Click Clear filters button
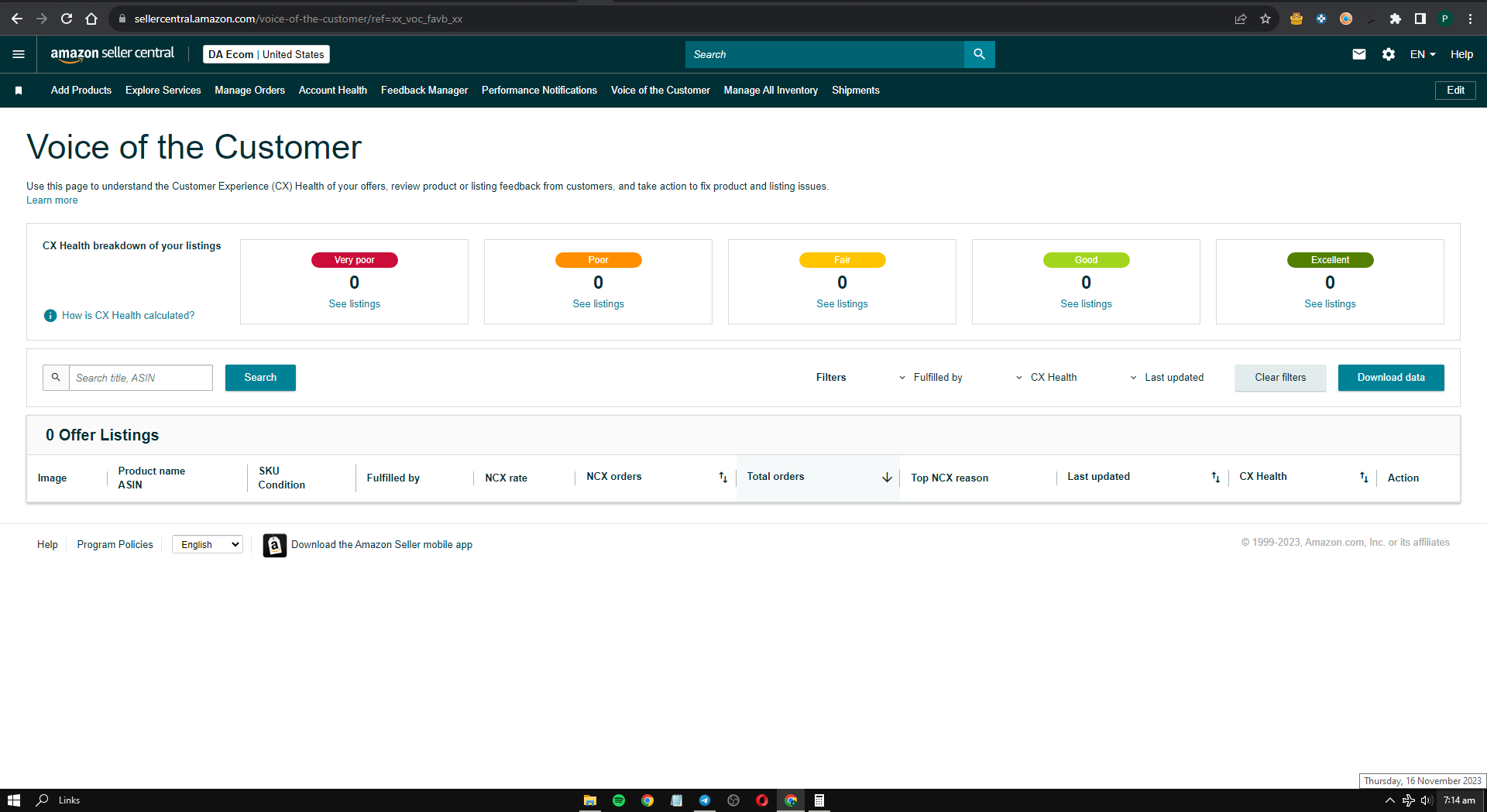 [1280, 378]
